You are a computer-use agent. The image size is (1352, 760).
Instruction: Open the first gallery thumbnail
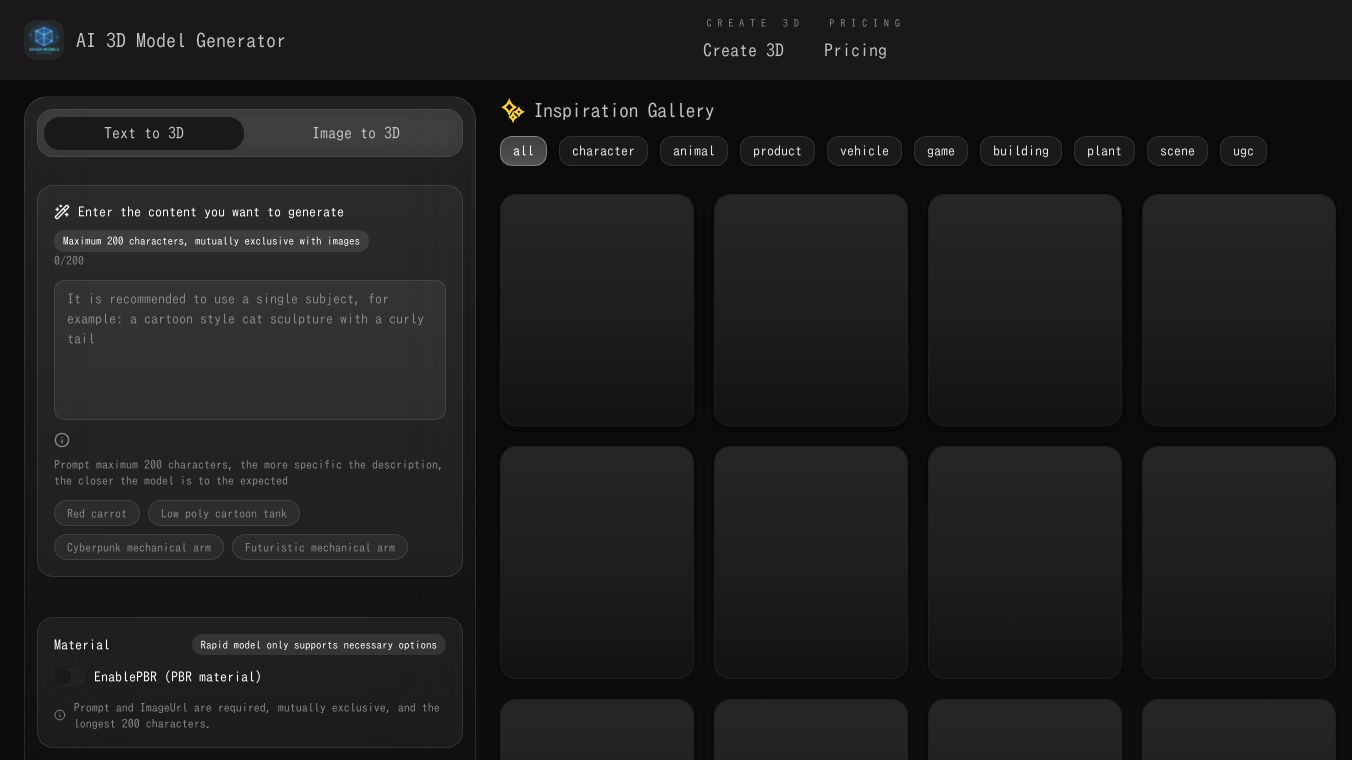[x=597, y=310]
